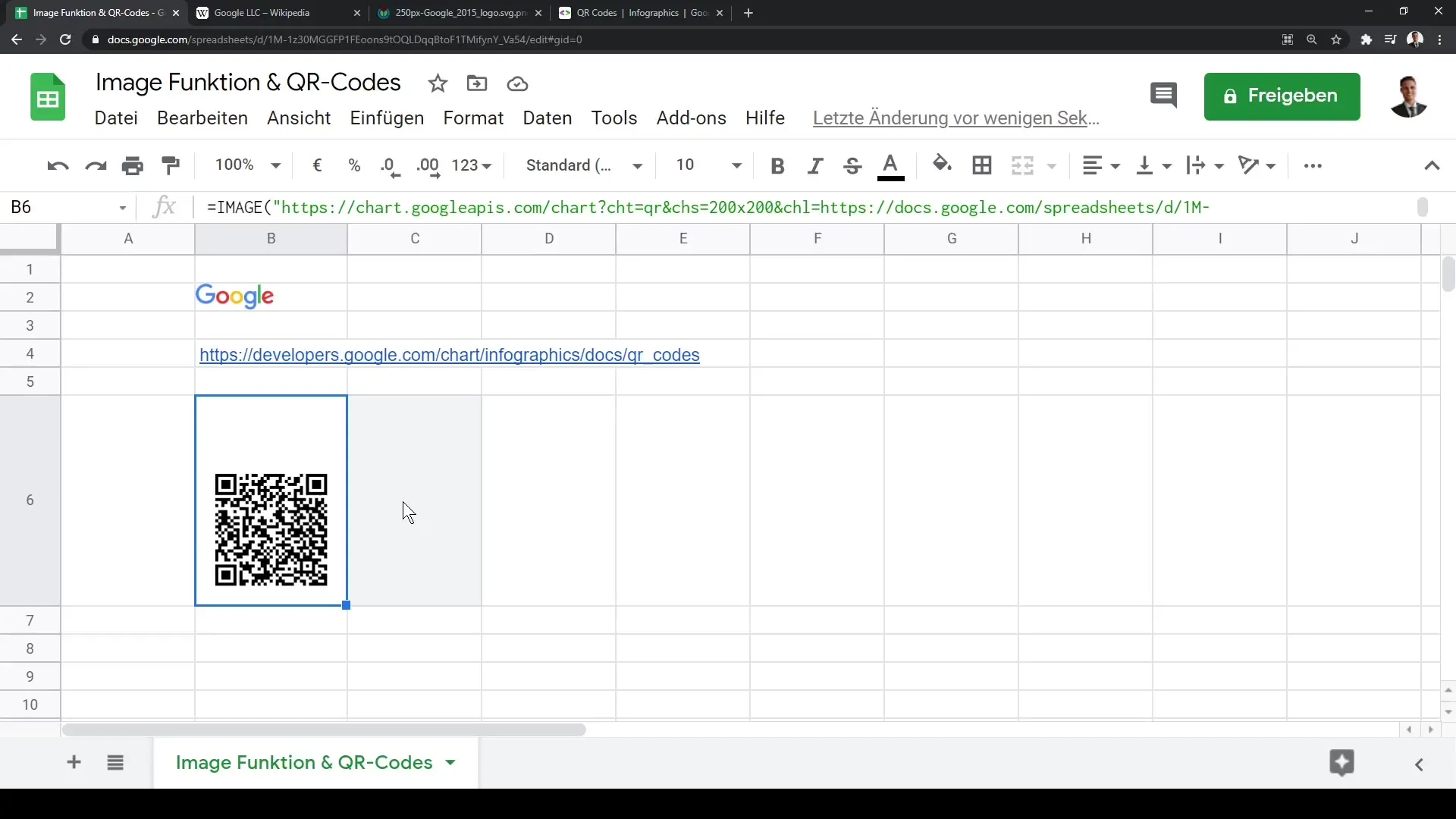Click the merge cells icon
The image size is (1456, 819).
point(1024,165)
